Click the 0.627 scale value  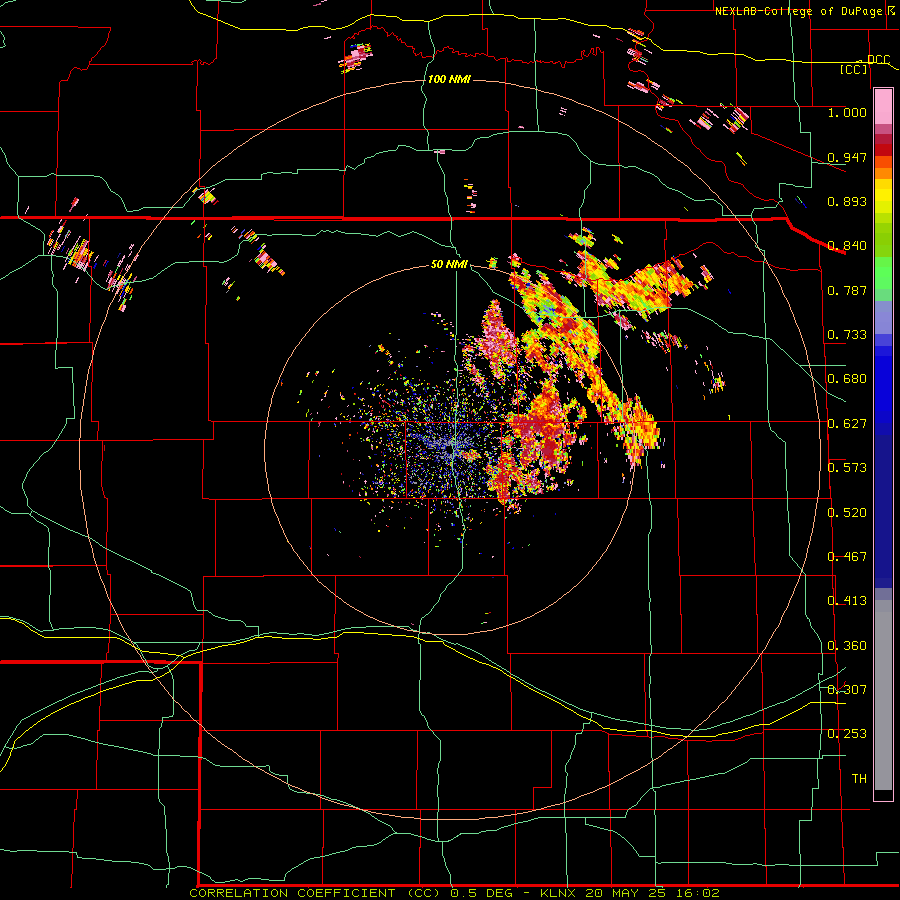[x=847, y=424]
